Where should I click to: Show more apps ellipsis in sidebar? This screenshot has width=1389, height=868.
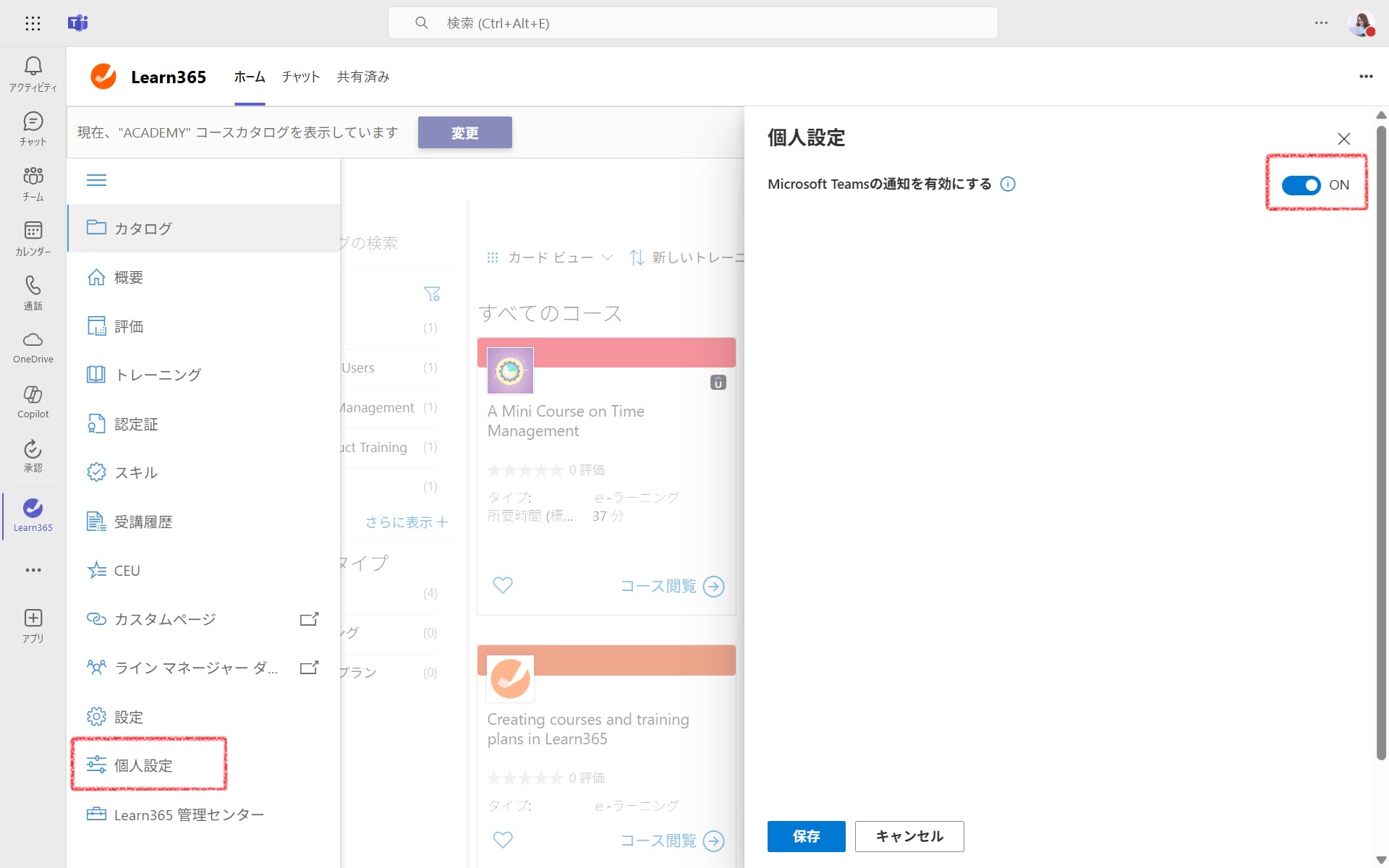click(33, 570)
